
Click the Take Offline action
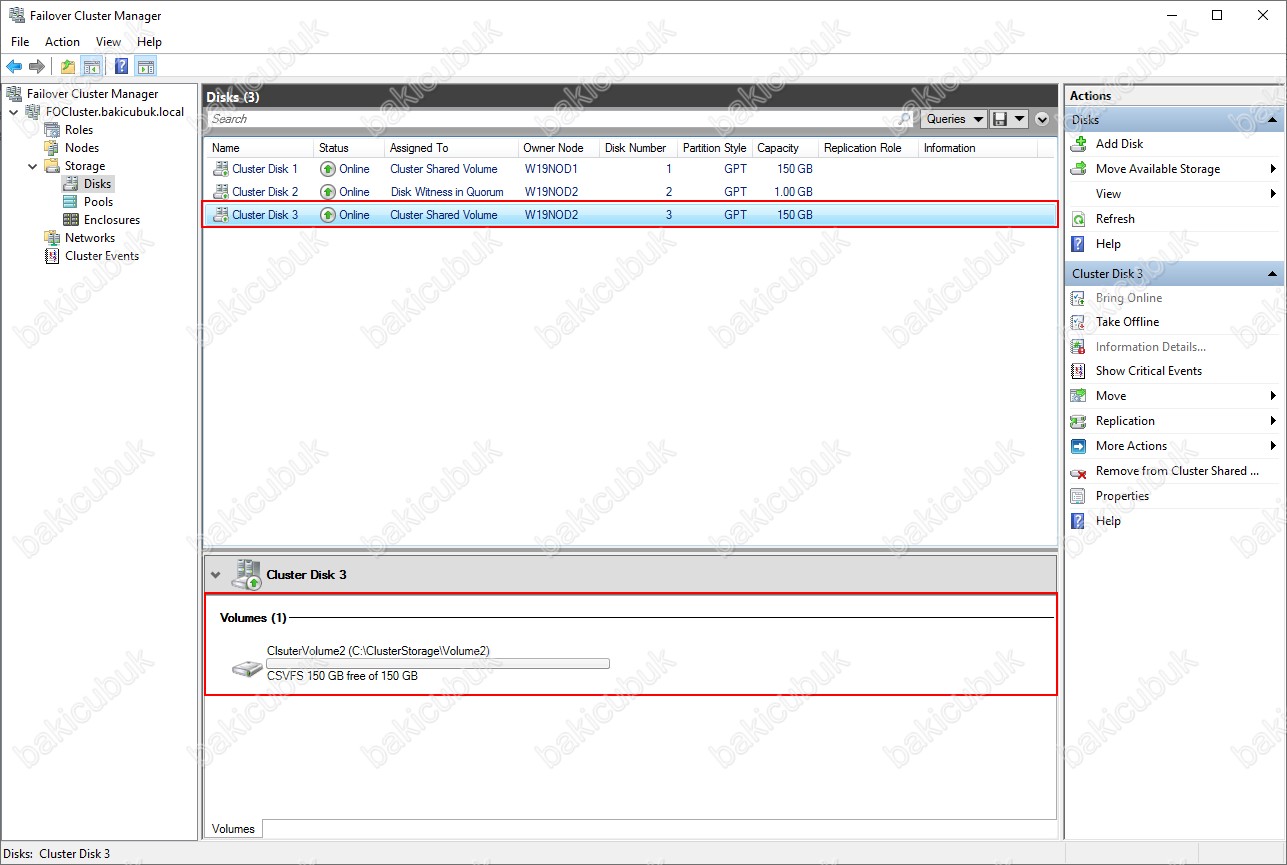[1127, 322]
